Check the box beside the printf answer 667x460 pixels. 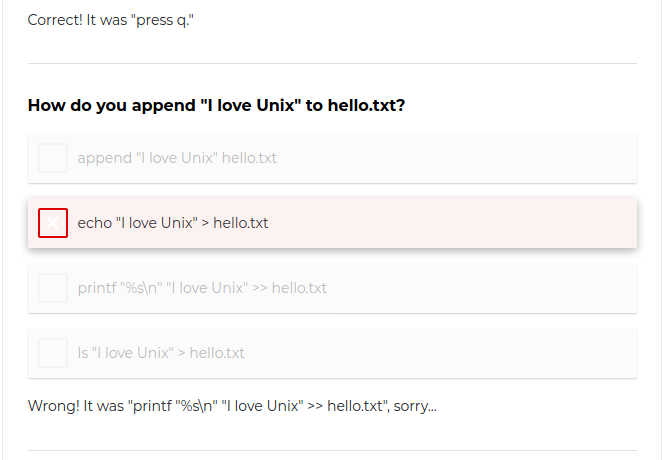click(53, 288)
